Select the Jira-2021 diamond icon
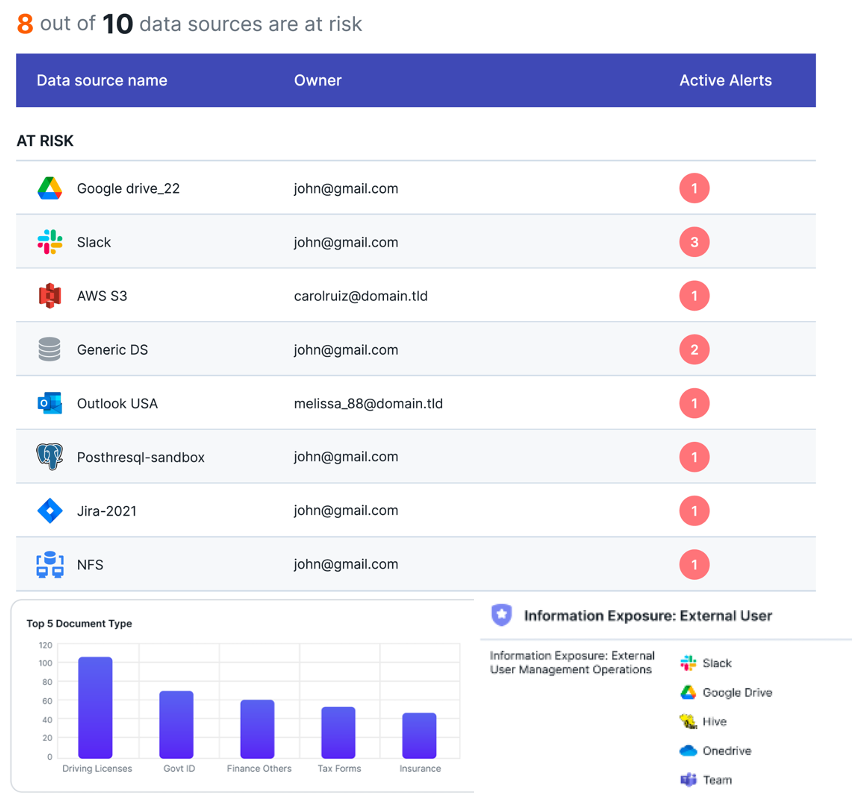 point(50,511)
